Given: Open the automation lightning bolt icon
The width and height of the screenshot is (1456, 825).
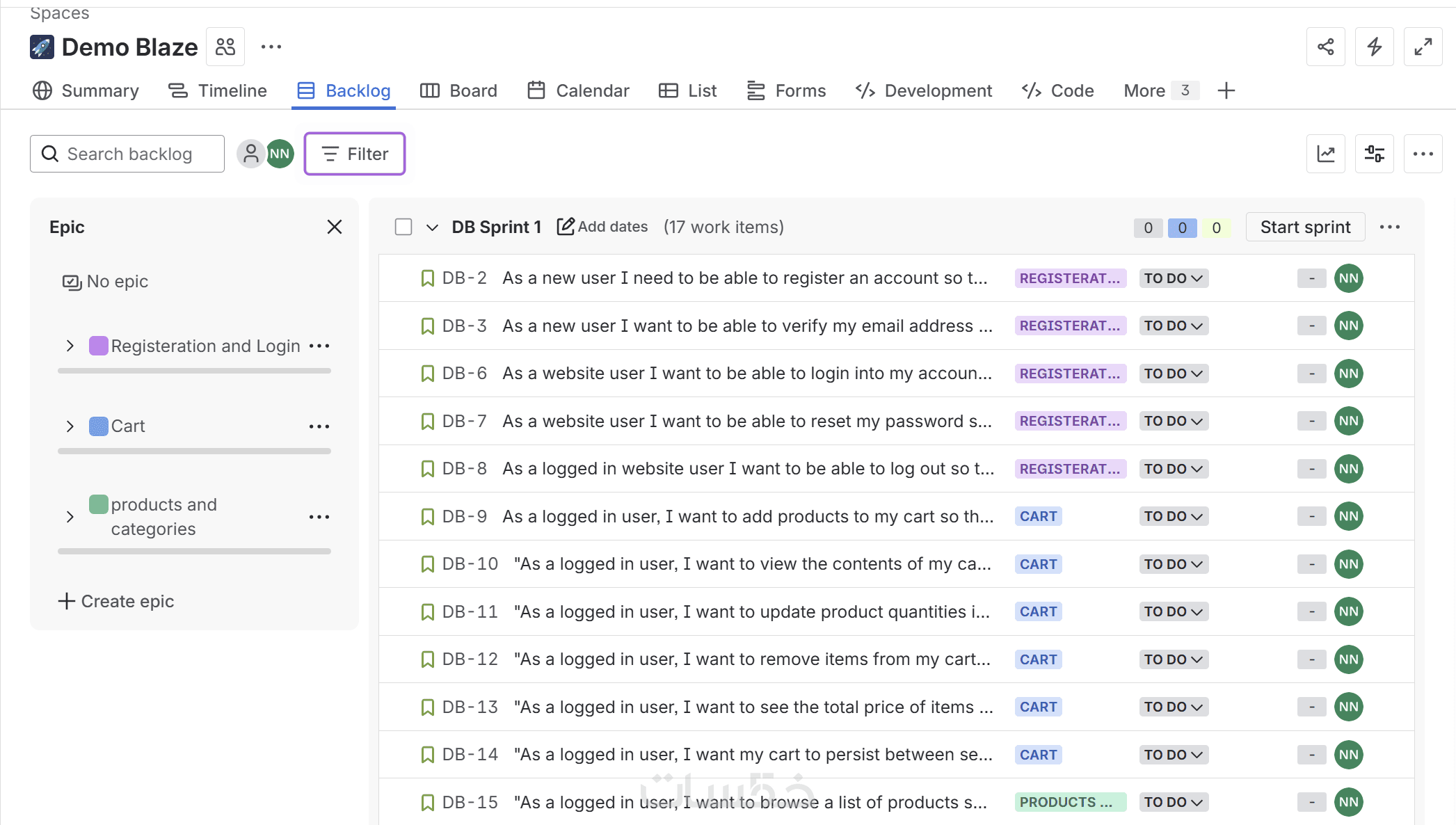Looking at the screenshot, I should 1374,47.
